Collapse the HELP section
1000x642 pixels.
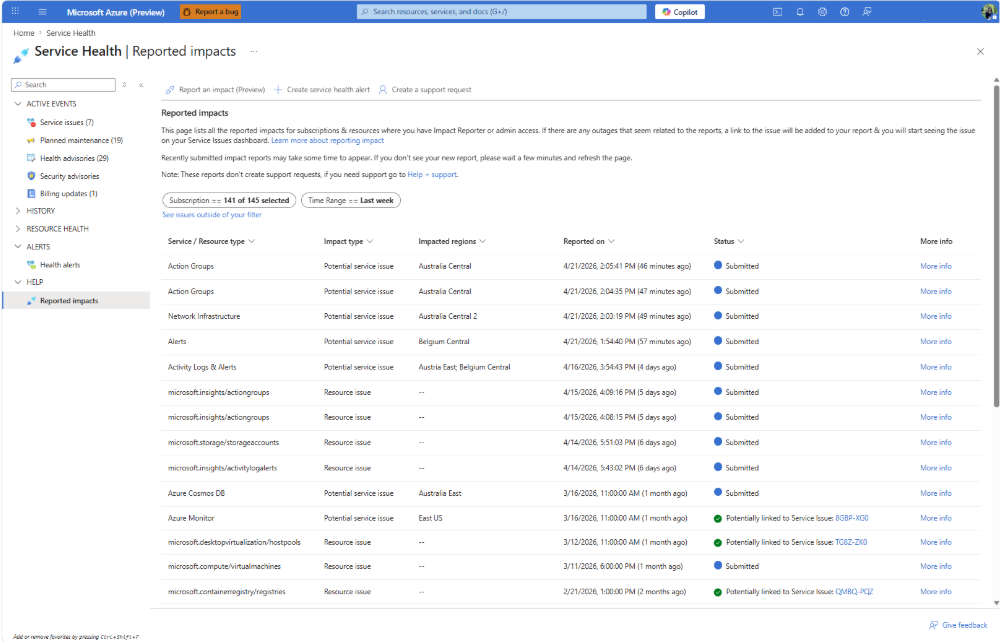18,281
